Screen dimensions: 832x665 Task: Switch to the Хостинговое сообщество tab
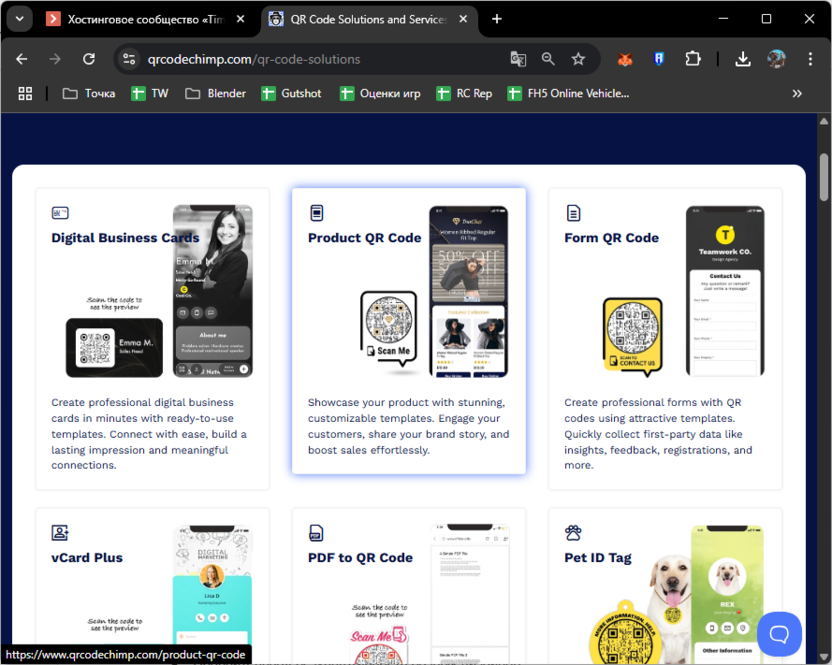coord(135,20)
